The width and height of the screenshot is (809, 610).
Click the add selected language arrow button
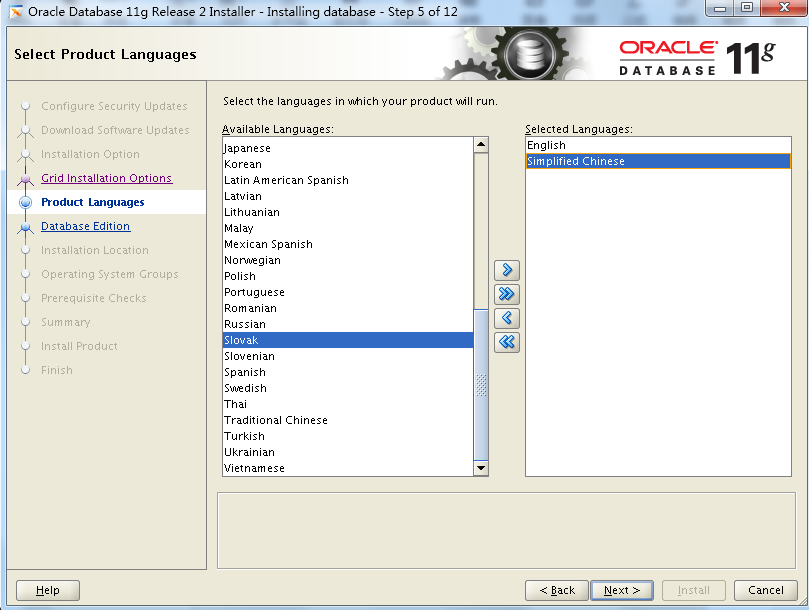pyautogui.click(x=507, y=270)
